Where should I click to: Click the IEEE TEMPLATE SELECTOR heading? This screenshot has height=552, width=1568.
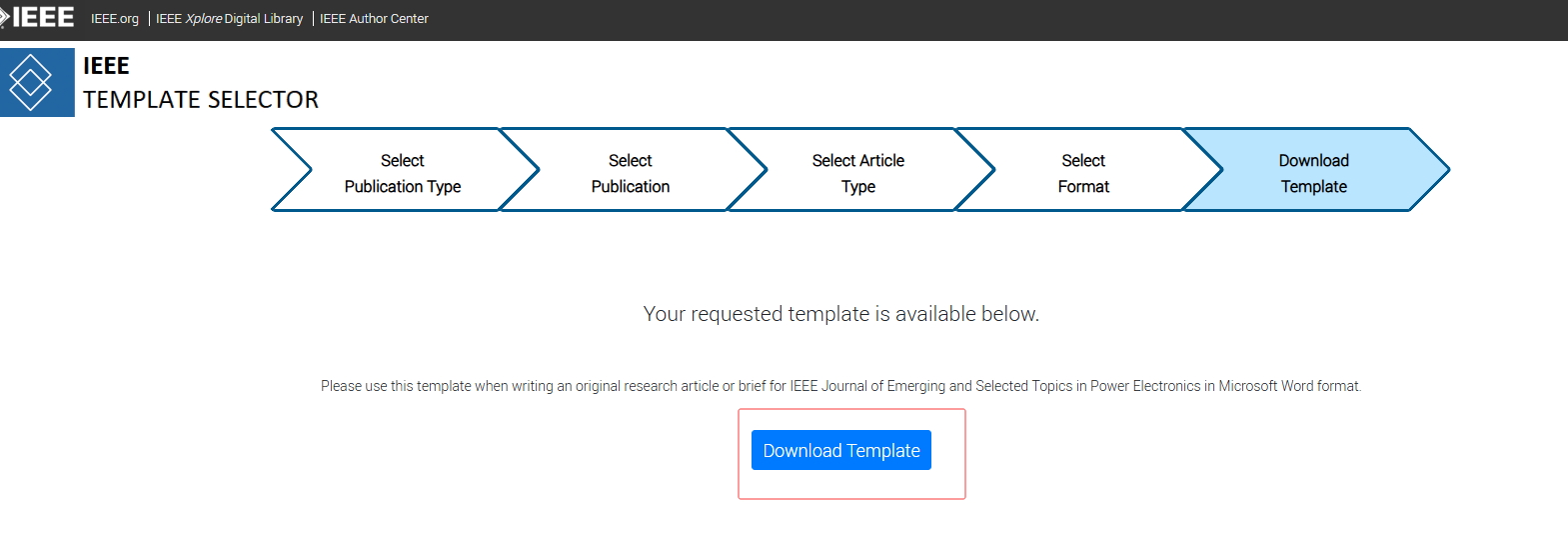(201, 83)
